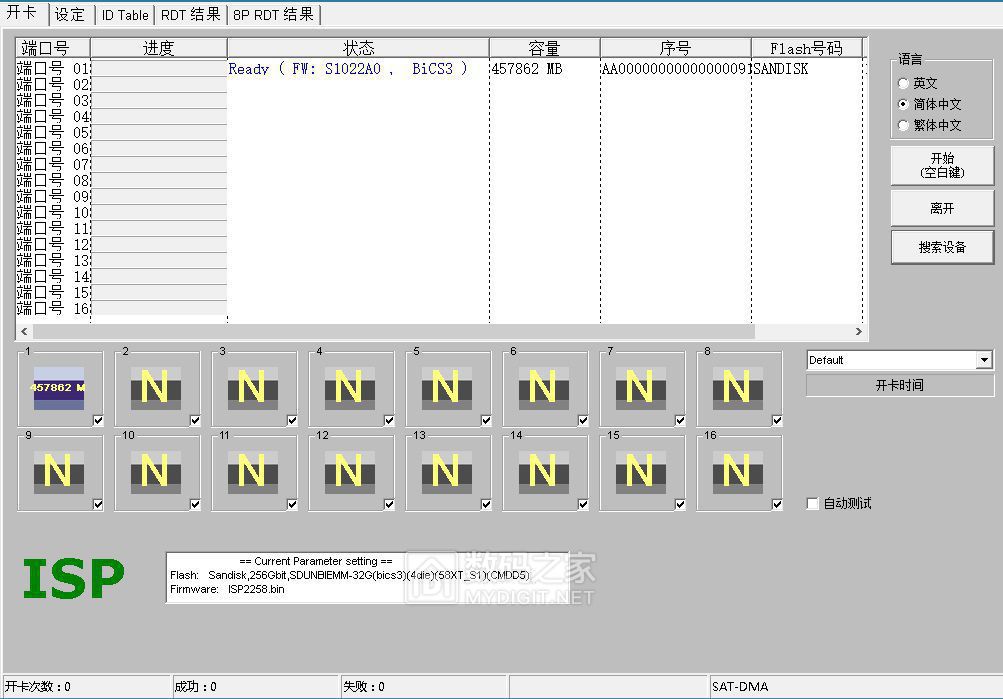Uncheck the port 4 enable checkbox
Image resolution: width=1003 pixels, height=699 pixels.
coord(389,420)
